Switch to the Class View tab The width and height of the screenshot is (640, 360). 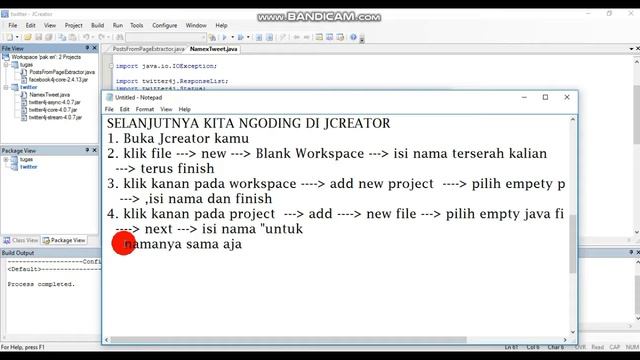click(21, 240)
